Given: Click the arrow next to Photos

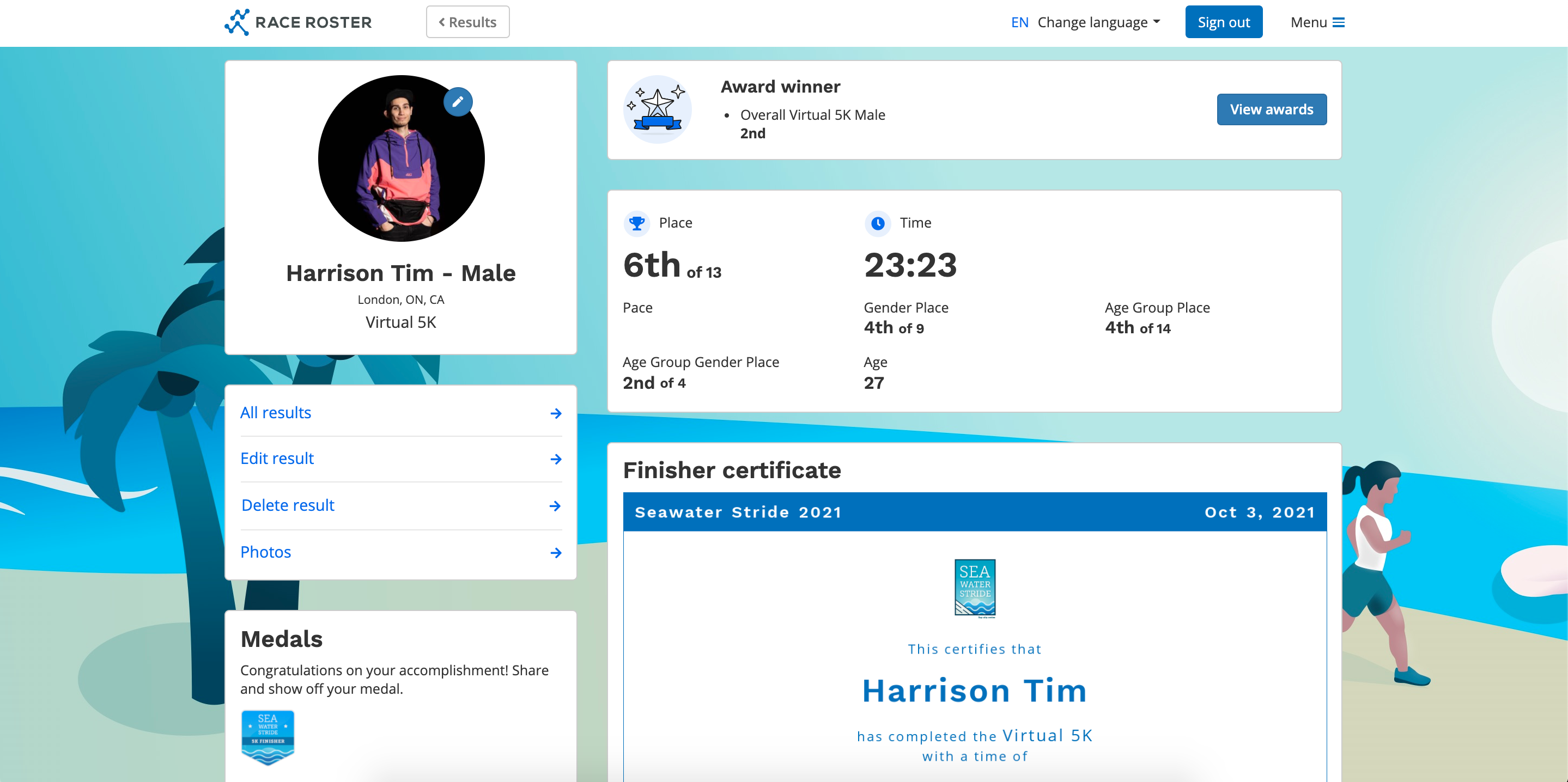Looking at the screenshot, I should pyautogui.click(x=555, y=553).
